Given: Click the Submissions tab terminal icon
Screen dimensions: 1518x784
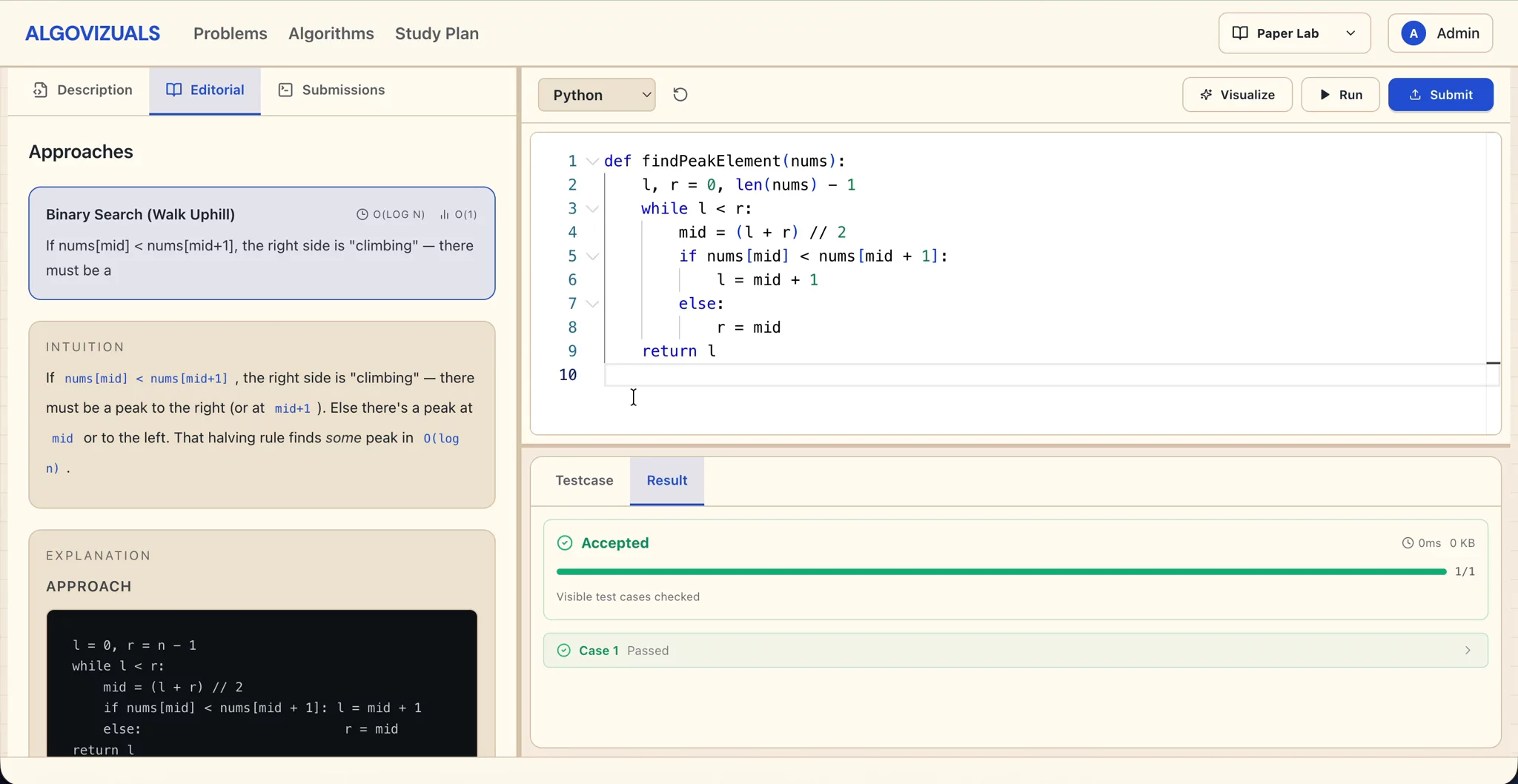Looking at the screenshot, I should coord(285,90).
